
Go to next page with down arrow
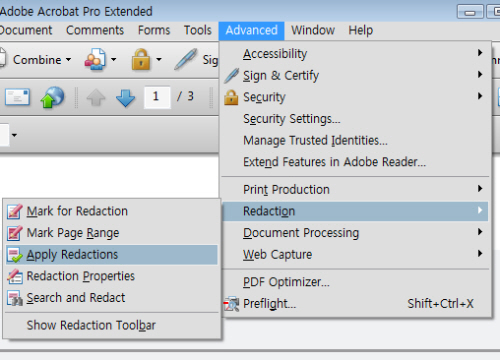click(x=126, y=98)
